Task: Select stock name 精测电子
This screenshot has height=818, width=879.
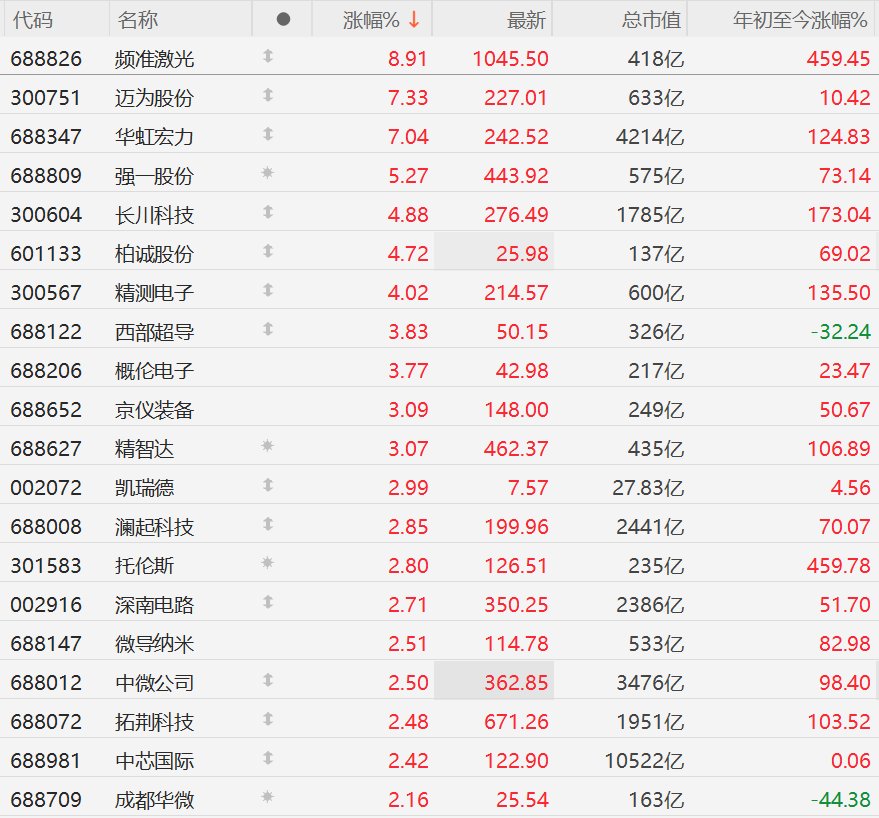Action: (x=155, y=293)
